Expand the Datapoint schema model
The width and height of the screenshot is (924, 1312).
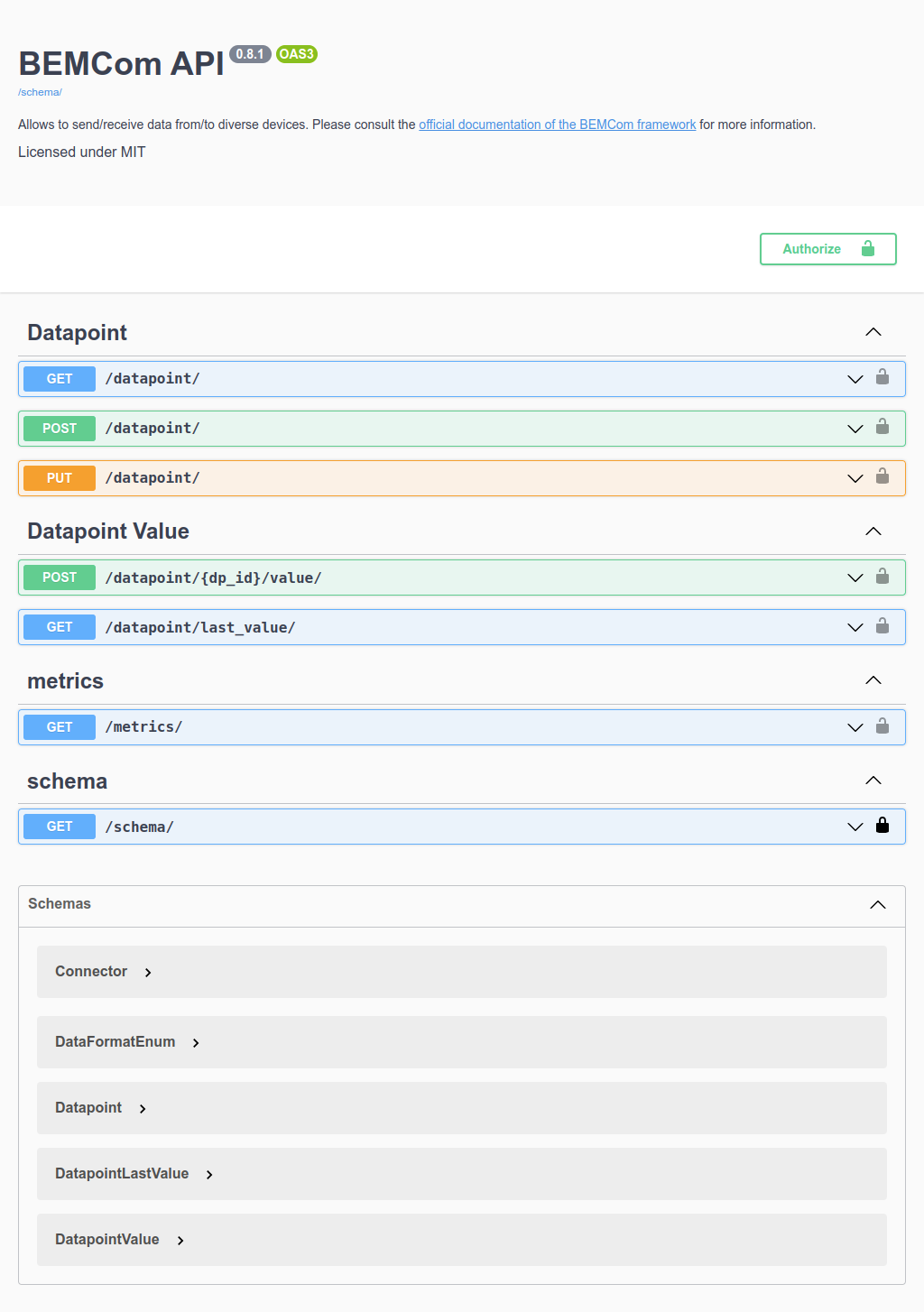(143, 1109)
